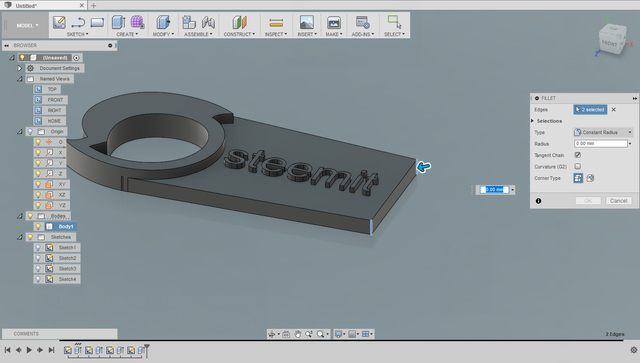Open a new tab with plus button
The width and height of the screenshot is (640, 363).
[93, 5]
